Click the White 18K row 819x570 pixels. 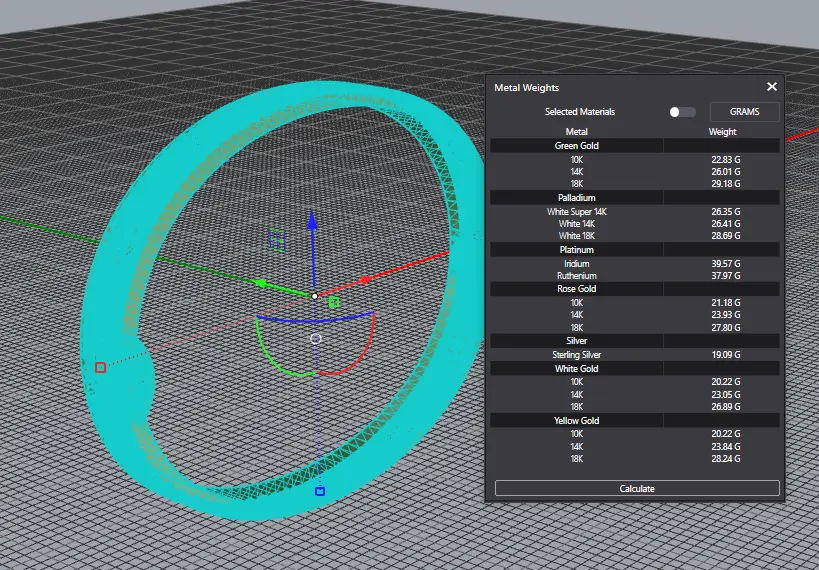[x=635, y=236]
